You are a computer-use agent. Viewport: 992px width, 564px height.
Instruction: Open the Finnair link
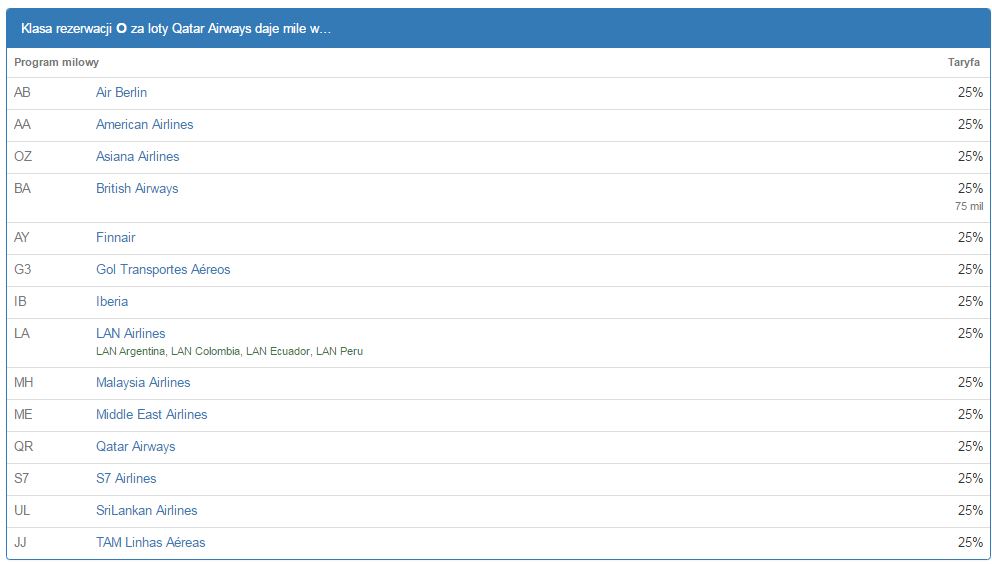coord(116,237)
